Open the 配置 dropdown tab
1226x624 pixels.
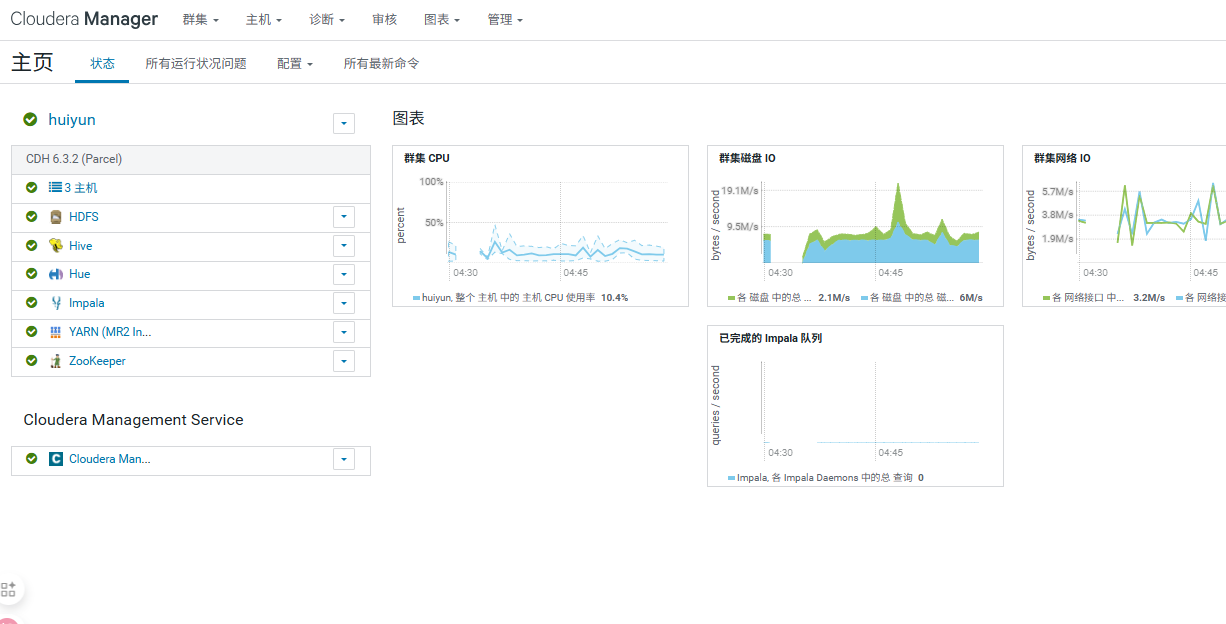[295, 63]
